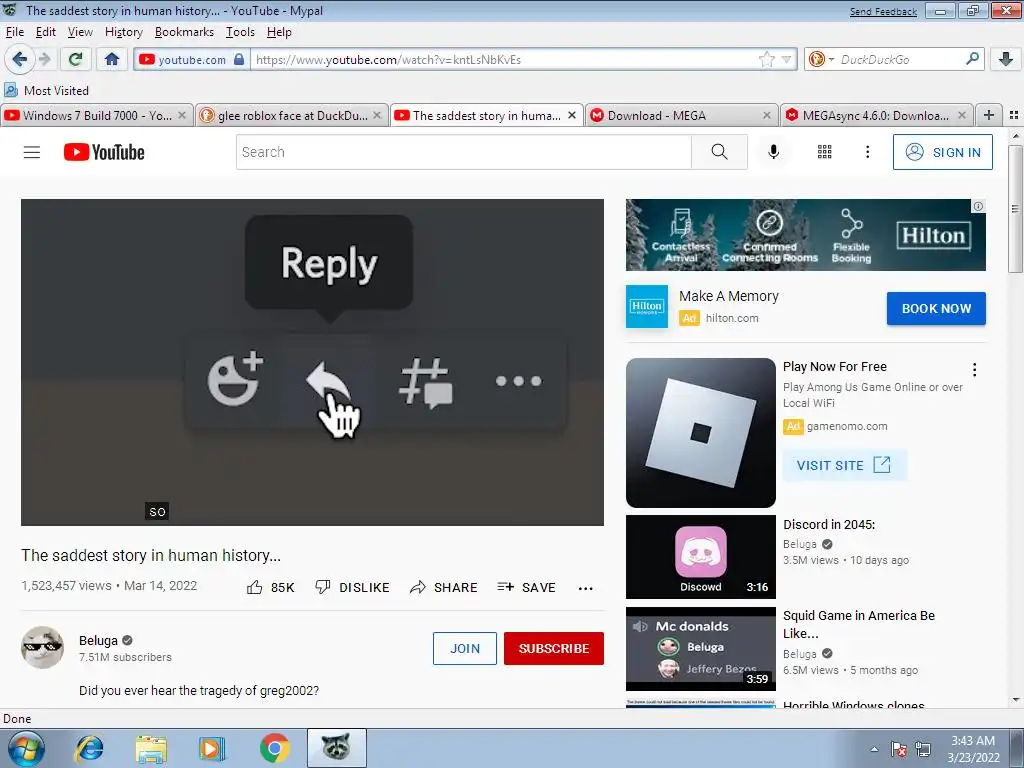The image size is (1024, 768).
Task: Click the Hilton ad info icon
Action: [x=978, y=206]
